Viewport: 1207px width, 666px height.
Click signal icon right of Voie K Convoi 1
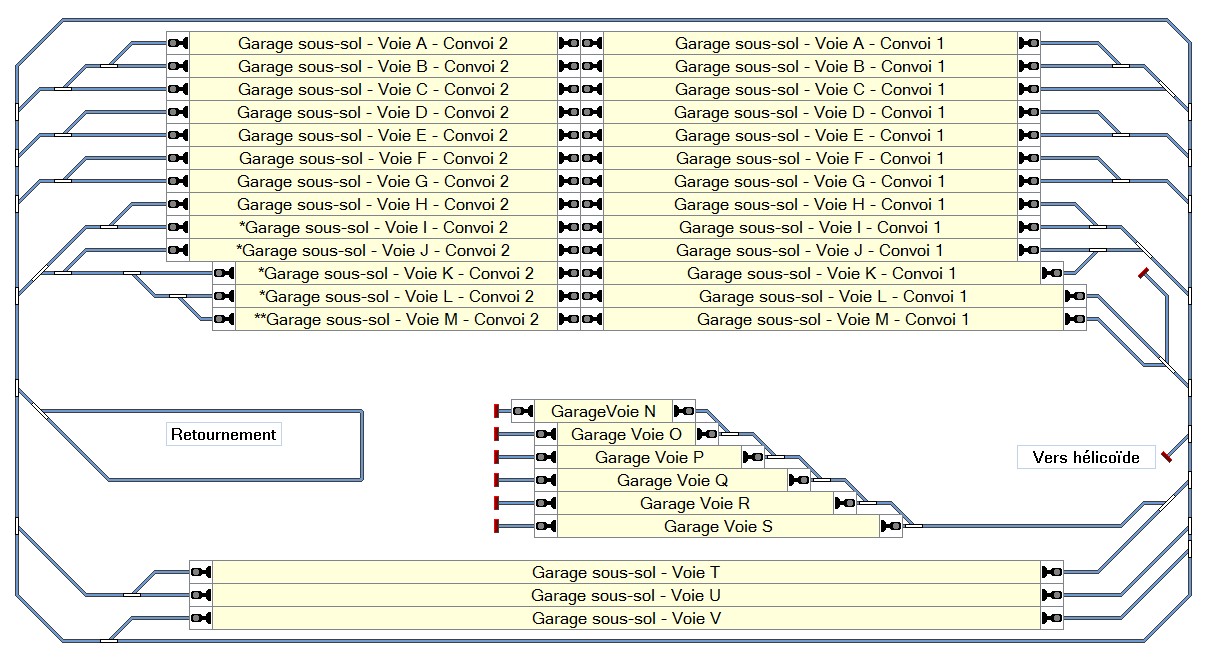(x=1053, y=273)
